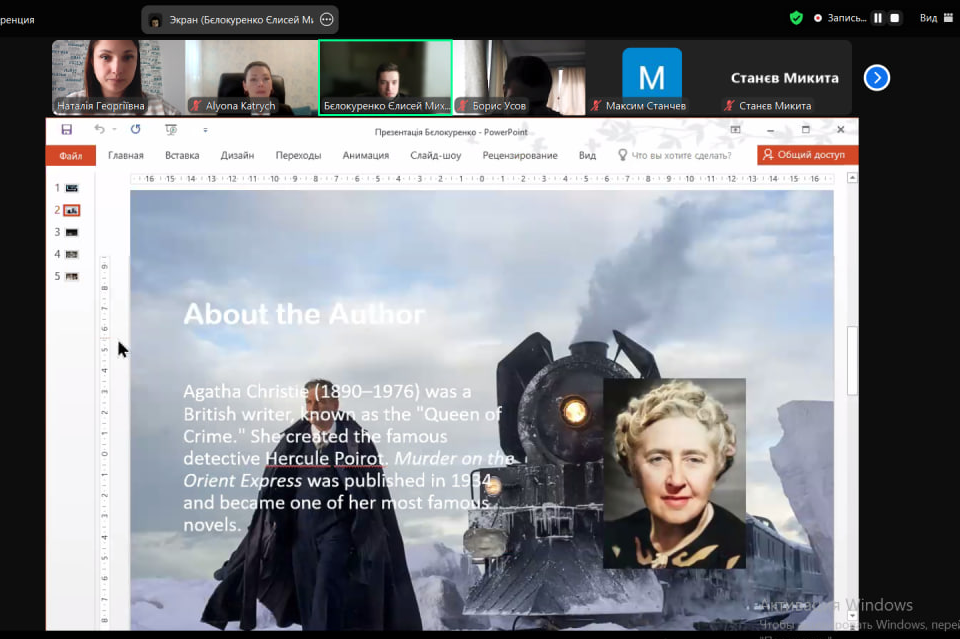Click the shared screen label 'Экран (Бєлокуренко...'

[241, 20]
